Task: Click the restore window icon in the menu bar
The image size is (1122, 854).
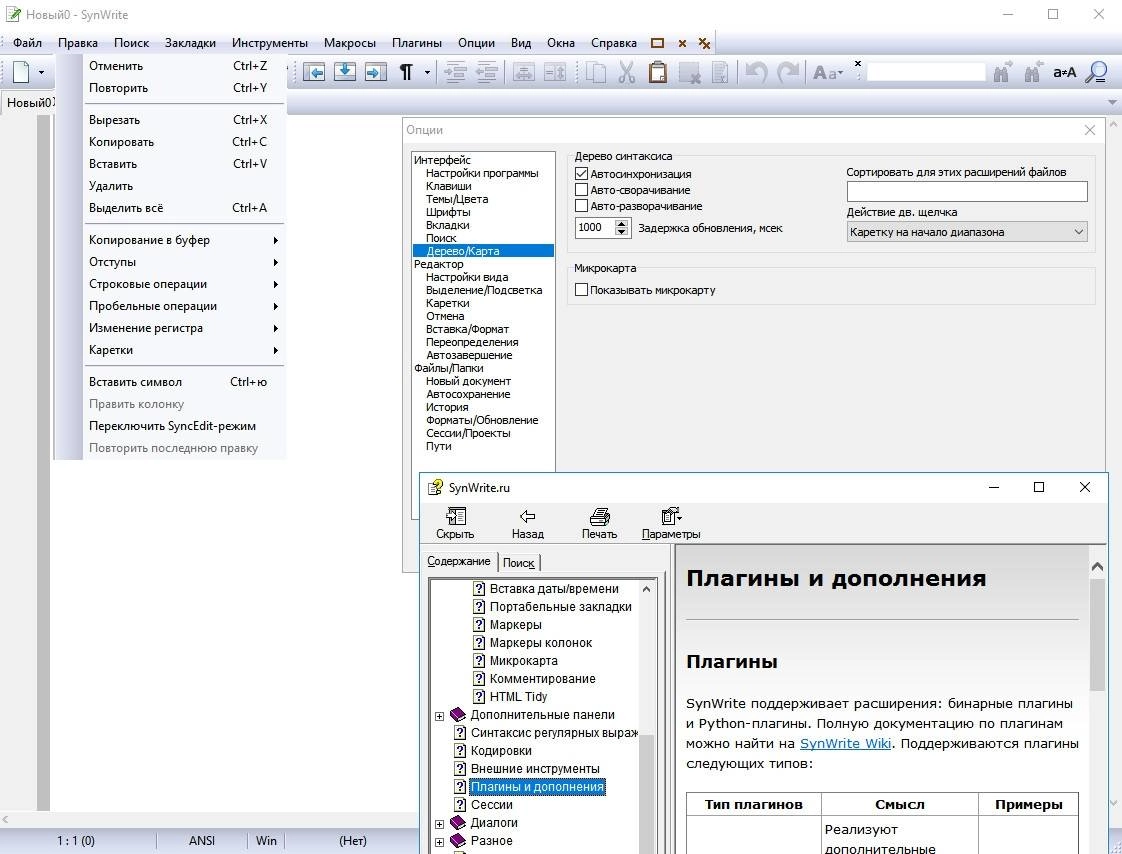Action: coord(658,43)
